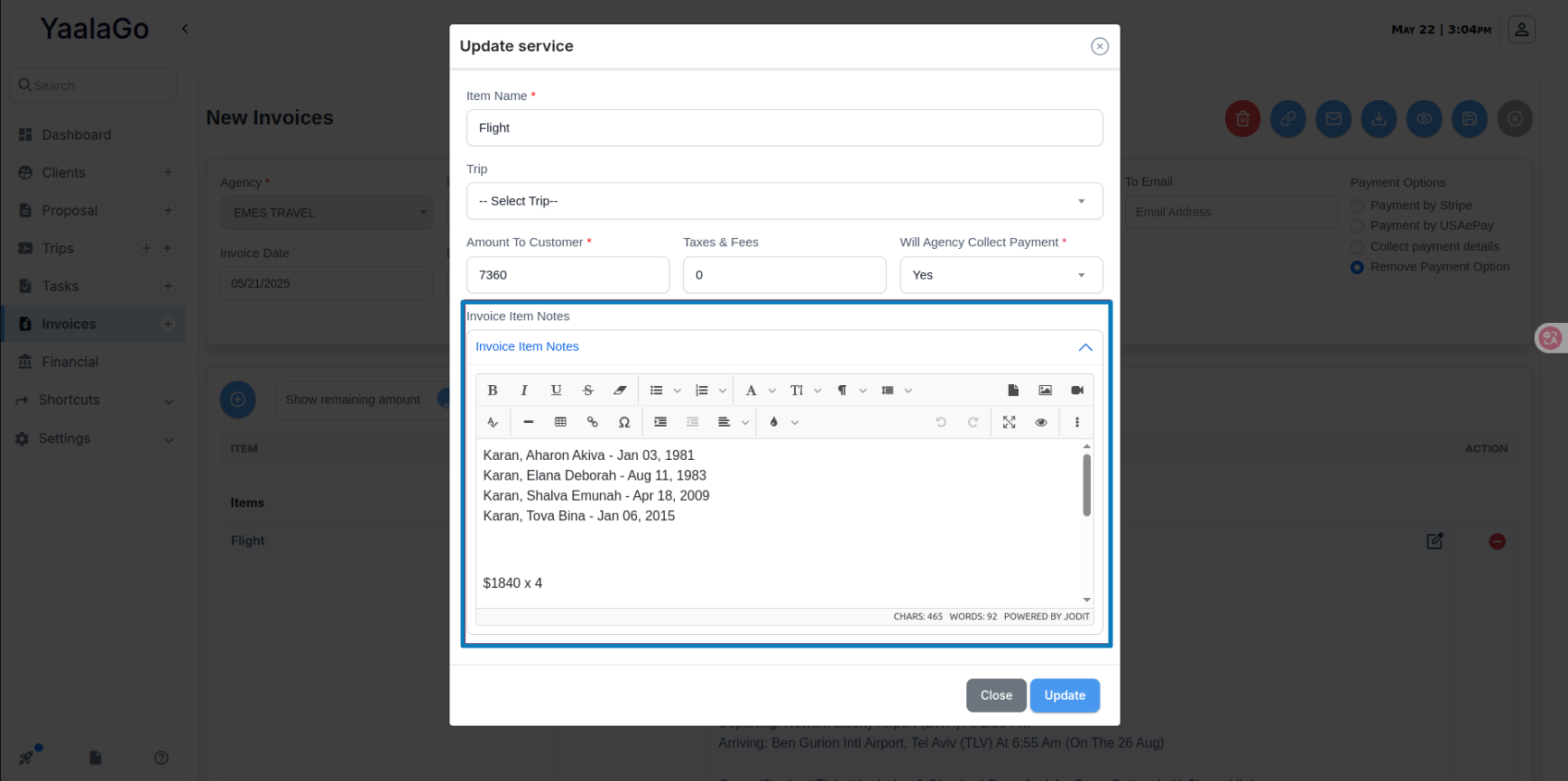The image size is (1568, 781).
Task: Click the Close button in the dialog
Action: pos(996,695)
